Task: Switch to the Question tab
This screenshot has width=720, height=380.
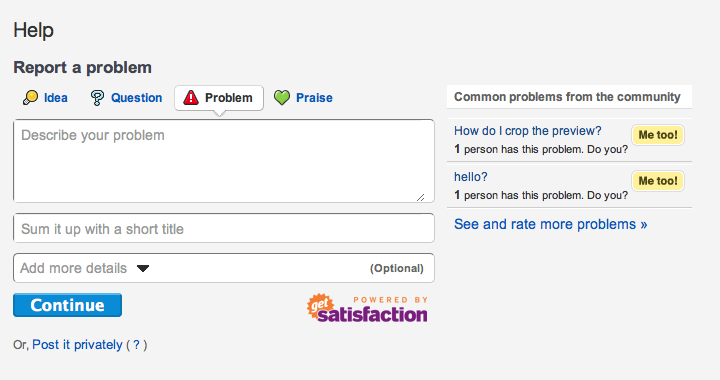Action: click(126, 98)
